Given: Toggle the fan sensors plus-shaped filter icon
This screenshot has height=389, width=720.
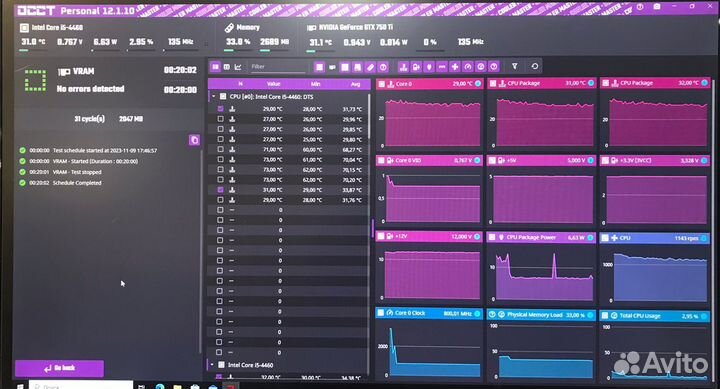Looking at the screenshot, I should [x=455, y=67].
